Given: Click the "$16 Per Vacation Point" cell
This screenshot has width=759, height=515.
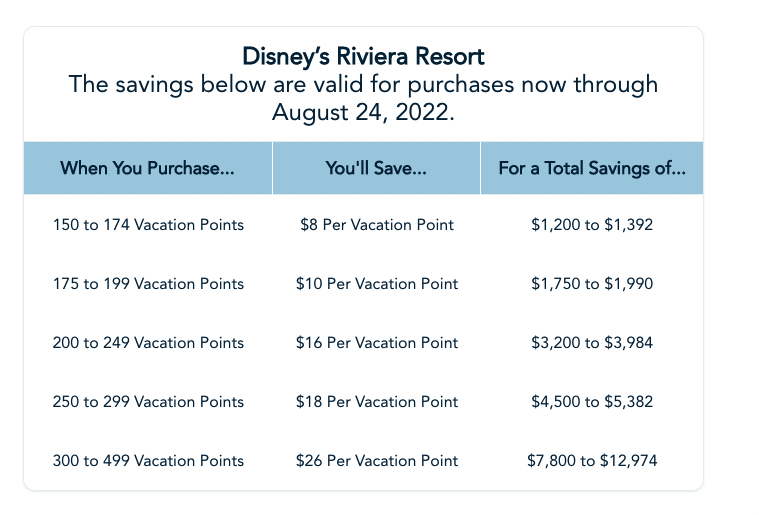Looking at the screenshot, I should tap(377, 343).
